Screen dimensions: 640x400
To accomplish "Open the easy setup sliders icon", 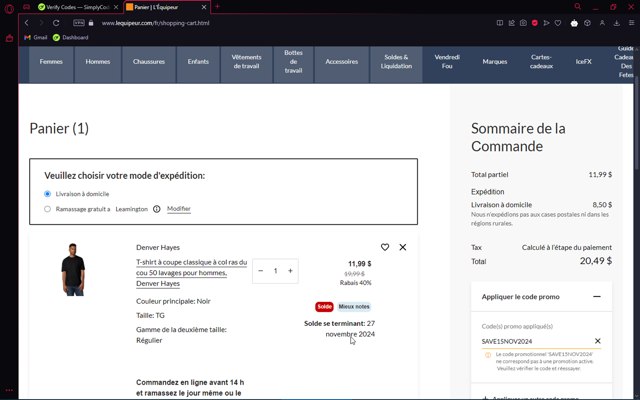I will tap(631, 23).
